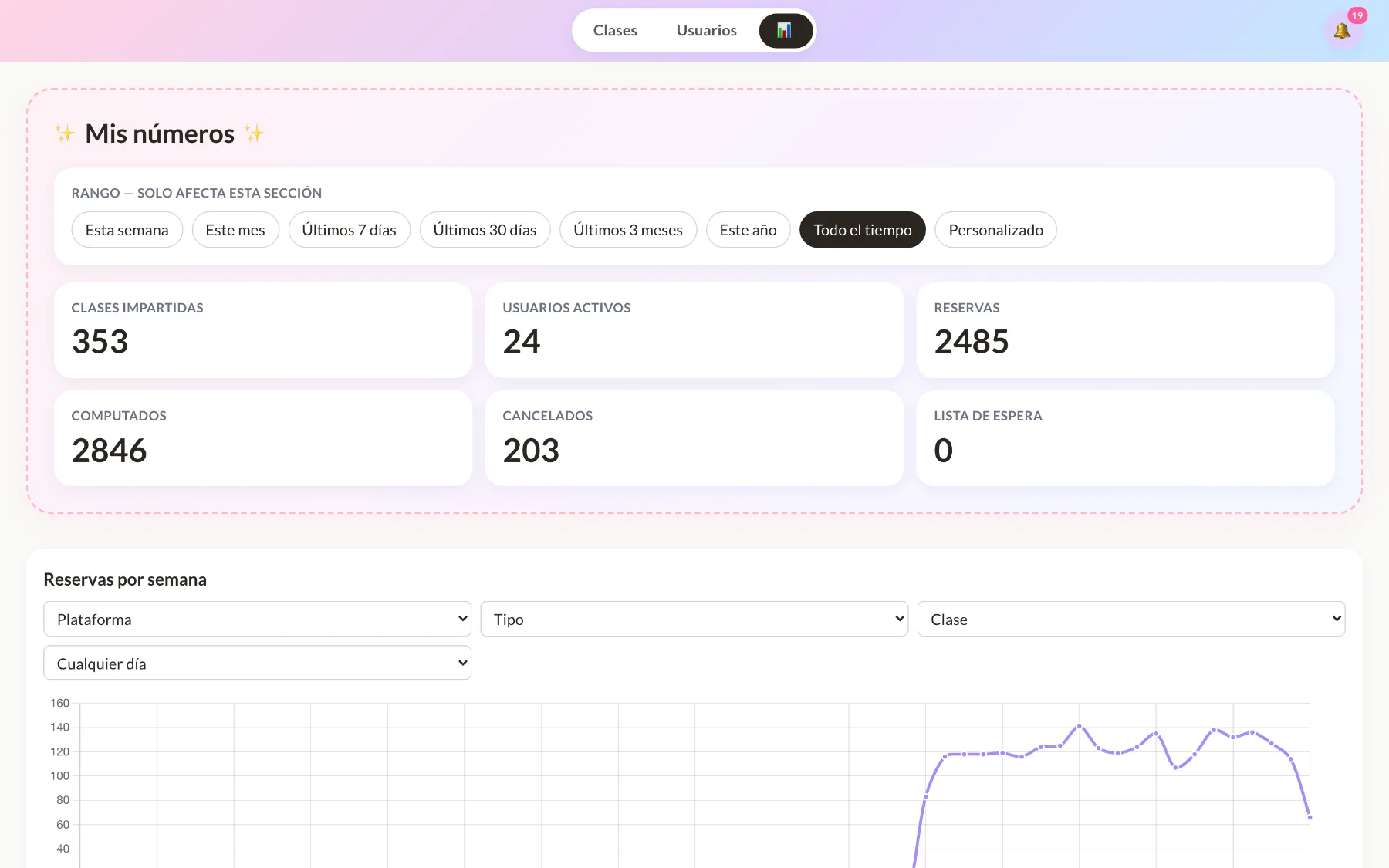The image size is (1389, 868).
Task: Expand the Tipo dropdown
Action: tap(694, 619)
